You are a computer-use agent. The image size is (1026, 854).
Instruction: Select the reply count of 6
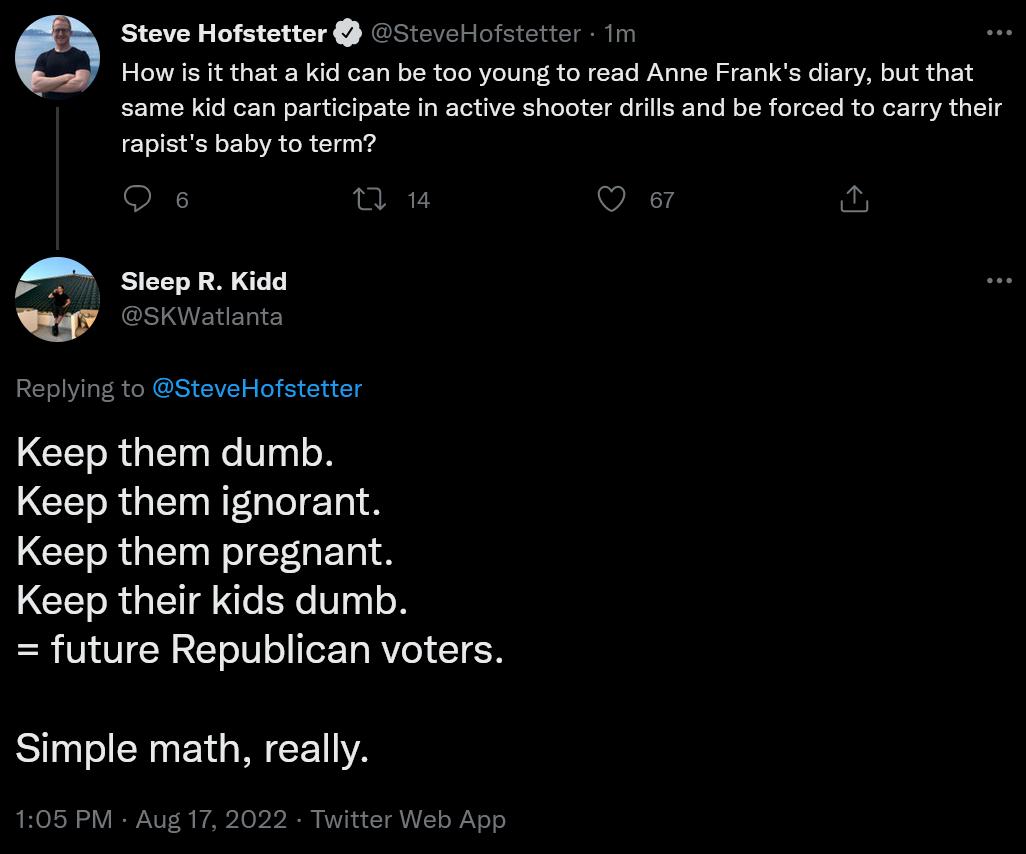pos(181,200)
